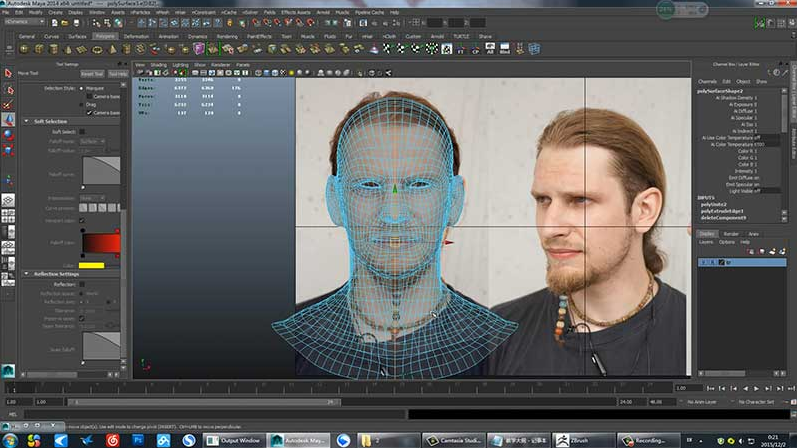Toggle layer visibility V box in layer editor

click(704, 262)
